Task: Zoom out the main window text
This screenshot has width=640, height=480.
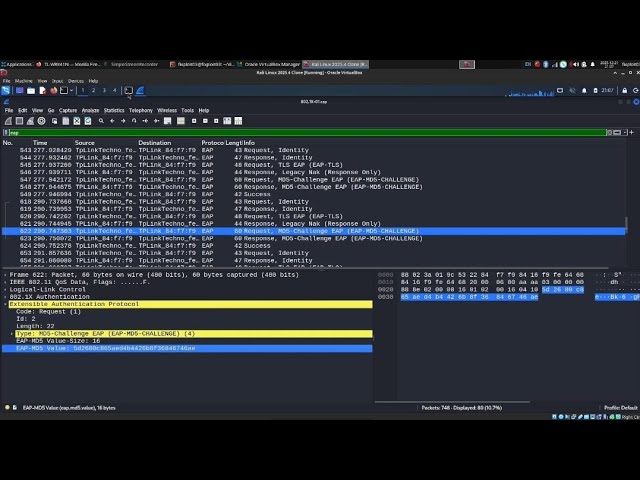Action: (x=205, y=121)
